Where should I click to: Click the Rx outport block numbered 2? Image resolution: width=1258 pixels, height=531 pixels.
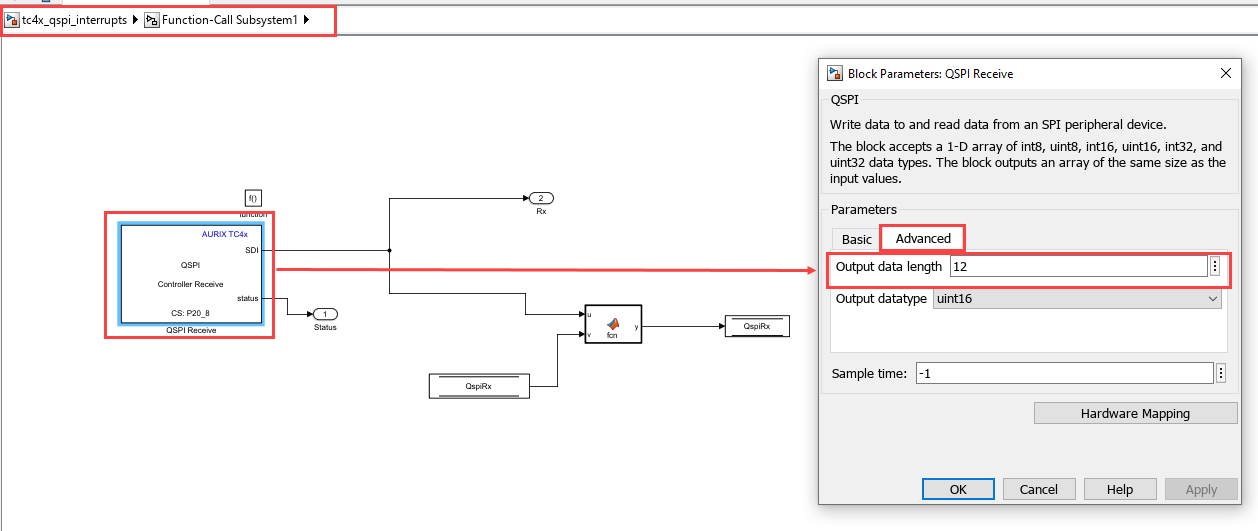point(541,198)
